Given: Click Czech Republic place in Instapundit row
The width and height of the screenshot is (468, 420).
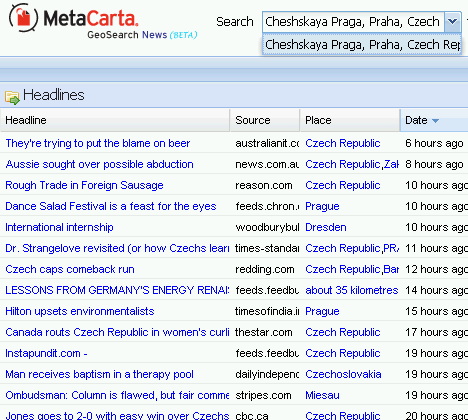Looking at the screenshot, I should pyautogui.click(x=343, y=353).
